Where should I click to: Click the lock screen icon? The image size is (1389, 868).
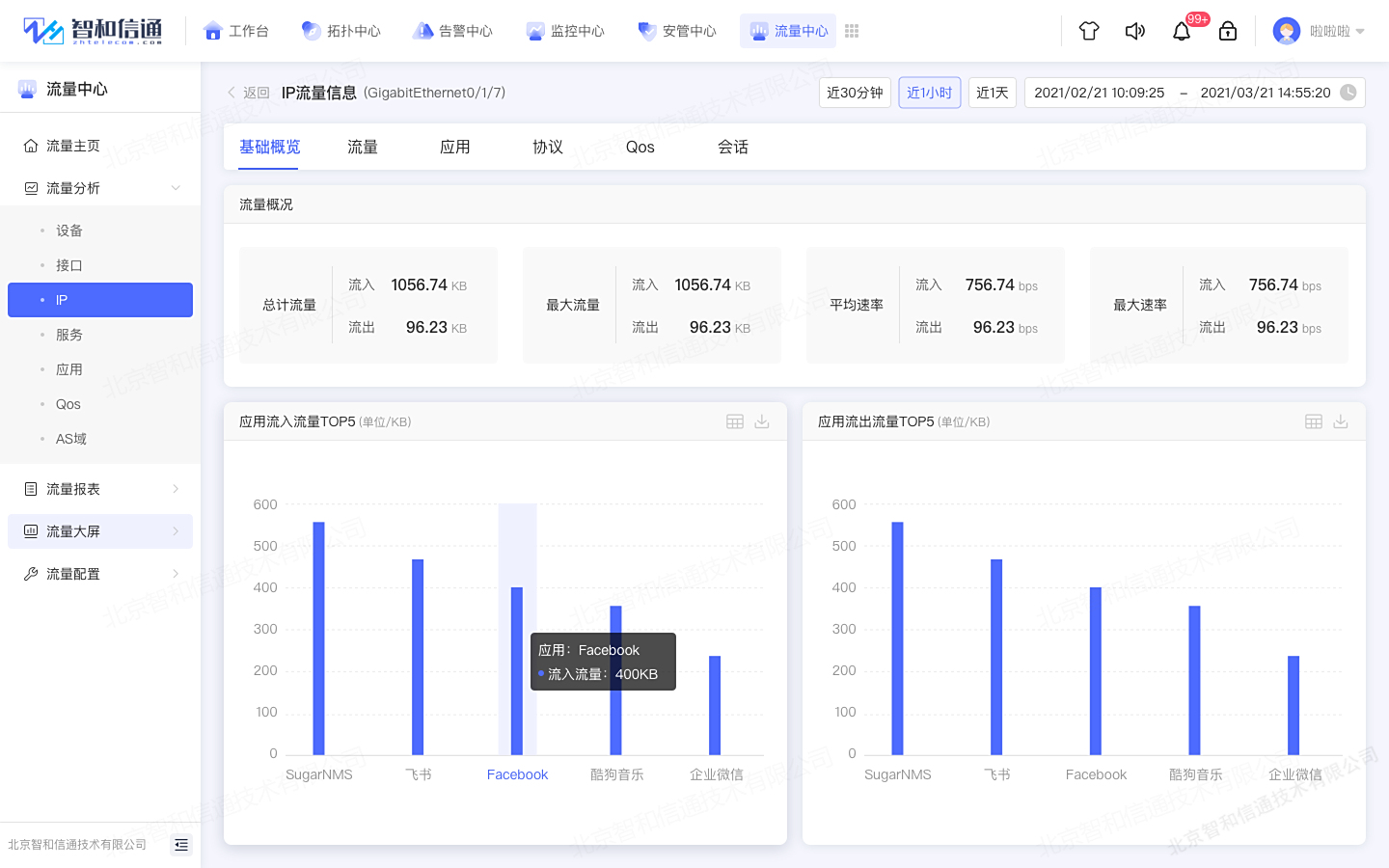coord(1228,31)
